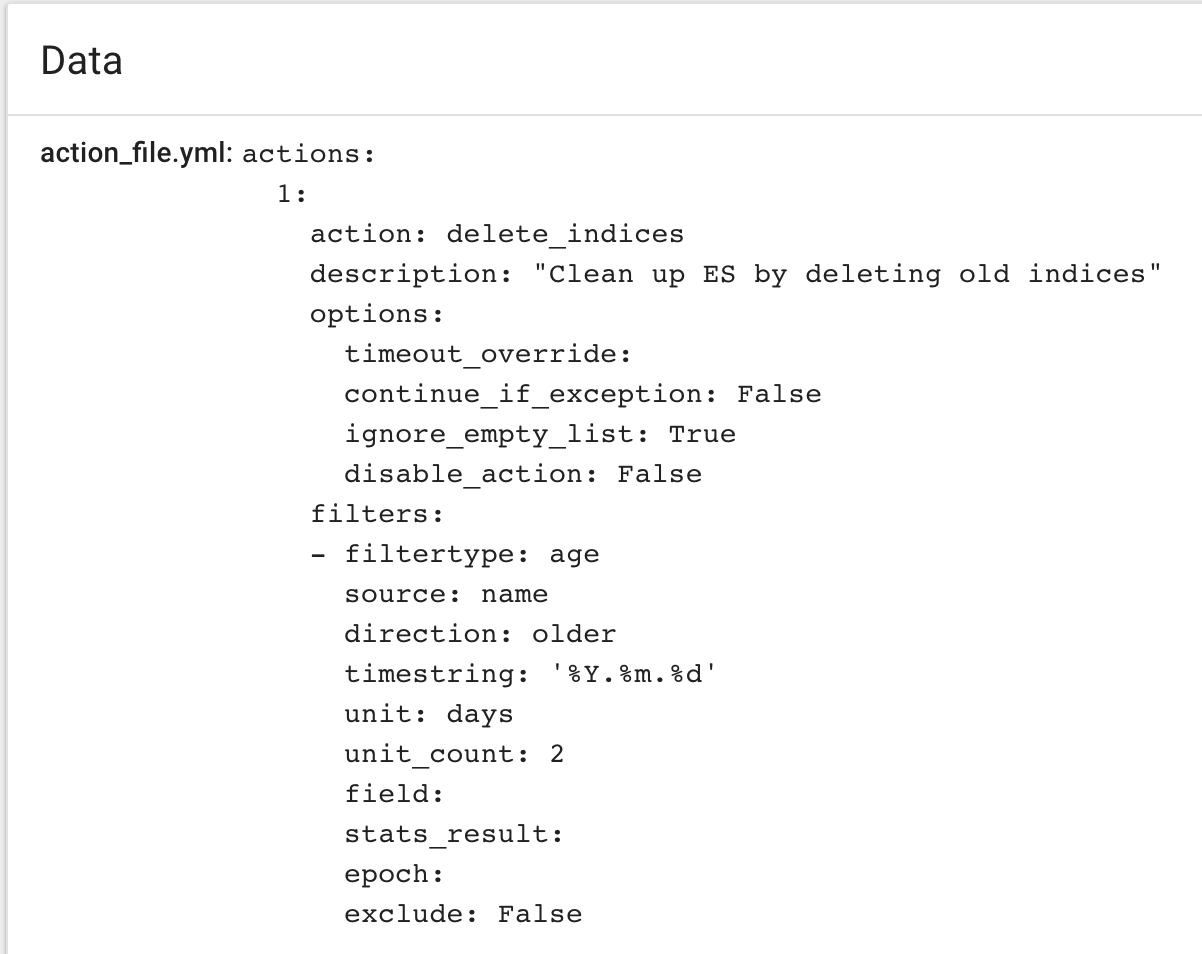Click 'exclude: False' line
This screenshot has height=954, width=1202.
point(463,914)
